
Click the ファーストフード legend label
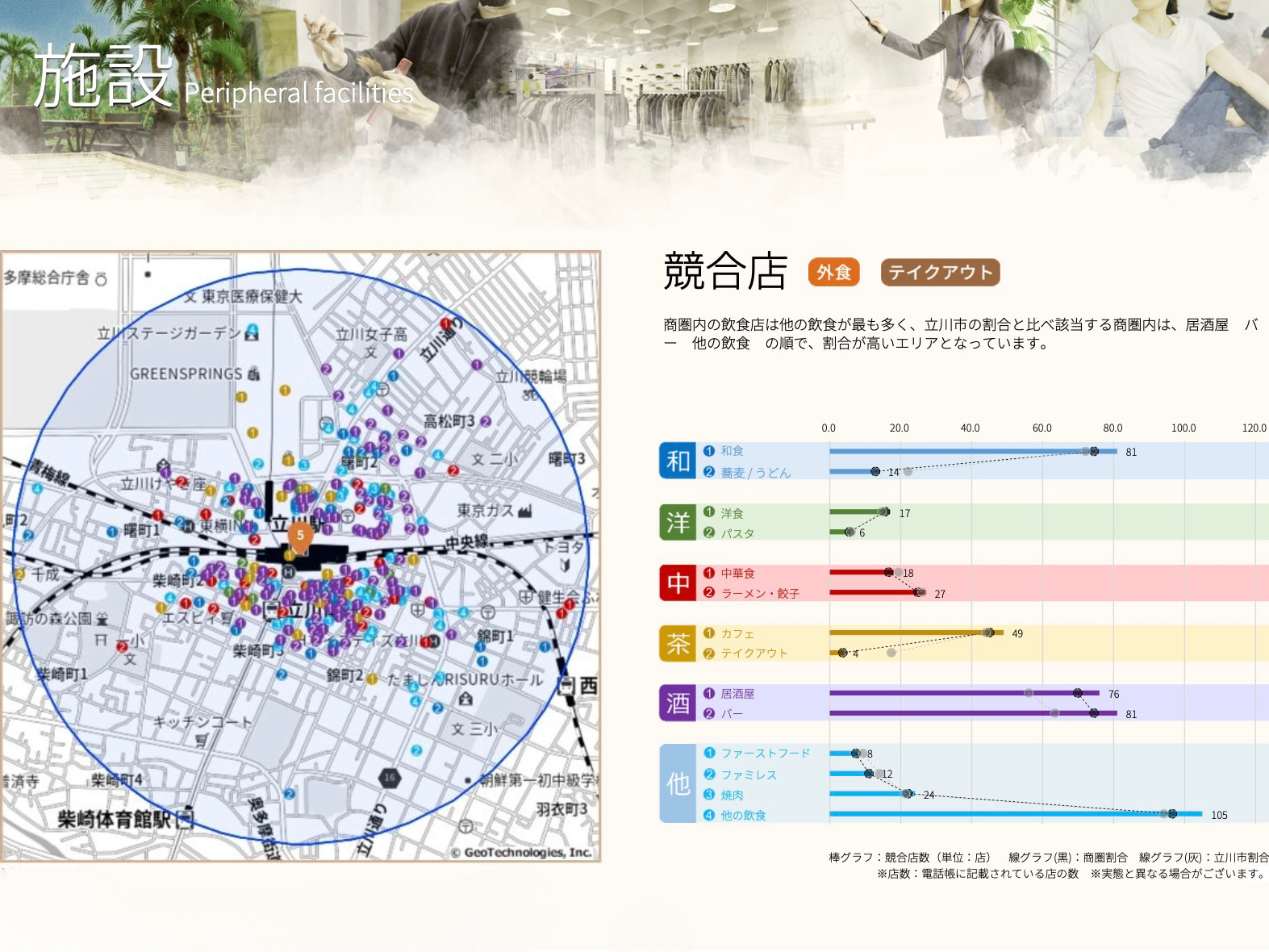click(765, 754)
